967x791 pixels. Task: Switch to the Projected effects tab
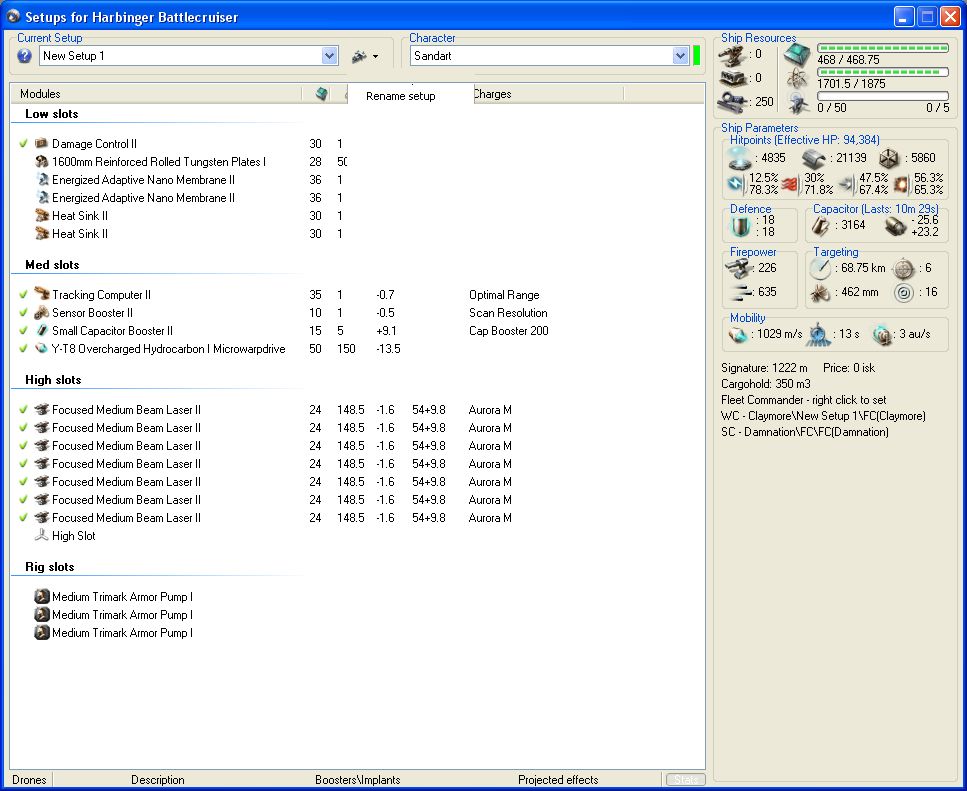coord(558,780)
